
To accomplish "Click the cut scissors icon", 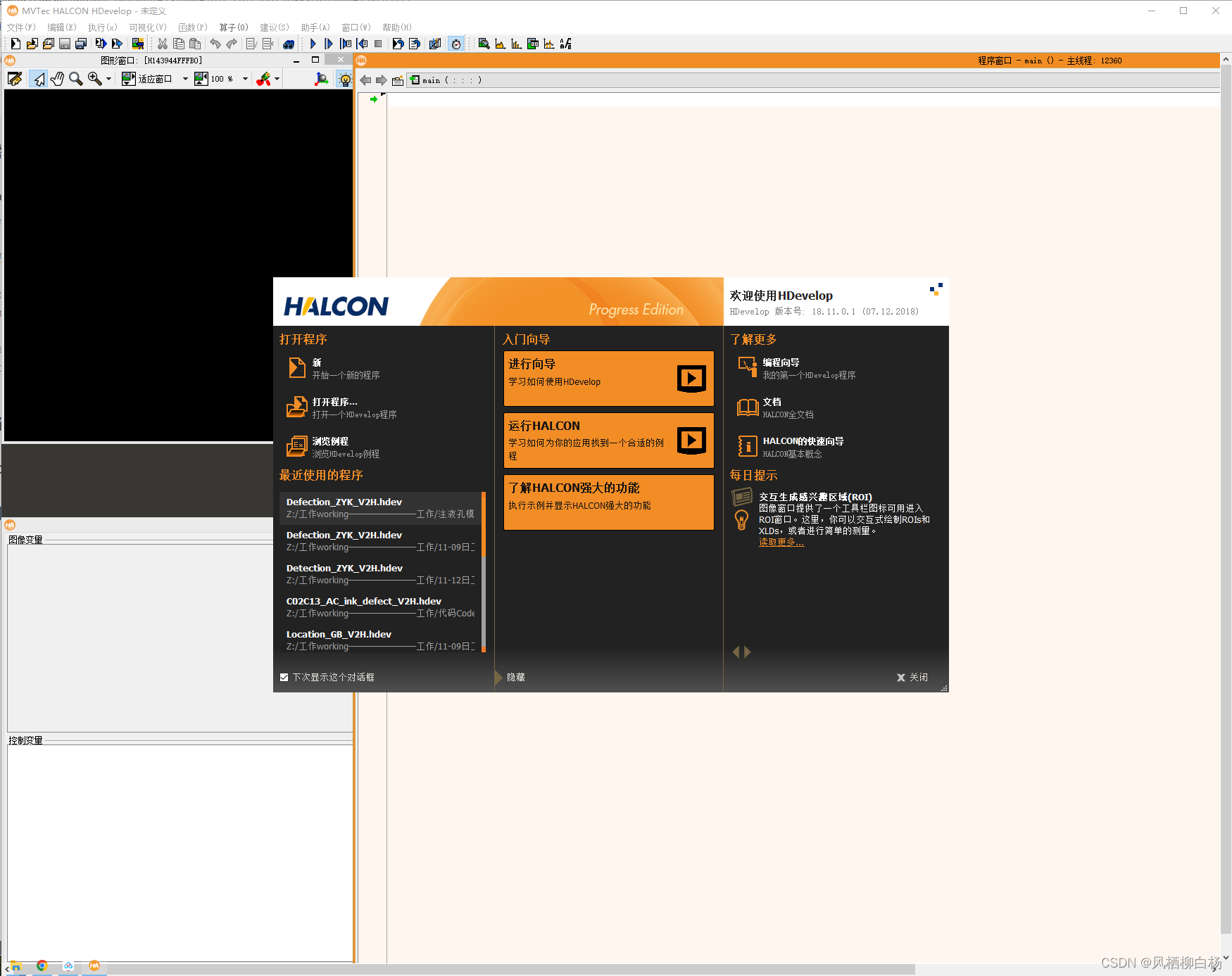I will tap(163, 44).
